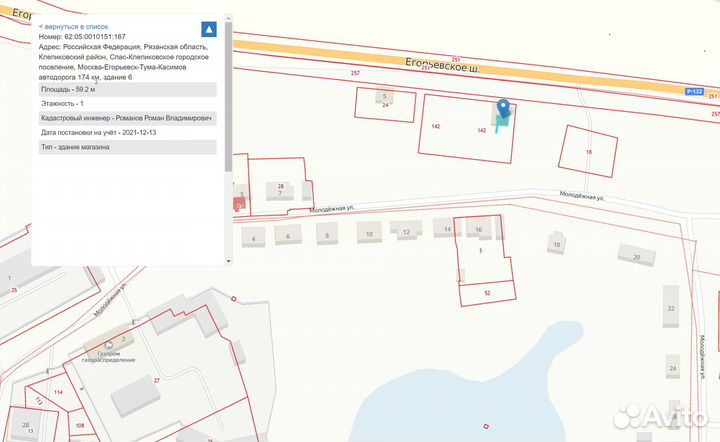Click building 10 on Молодёжная street
Viewport: 720px width, 442px height.
tap(370, 235)
